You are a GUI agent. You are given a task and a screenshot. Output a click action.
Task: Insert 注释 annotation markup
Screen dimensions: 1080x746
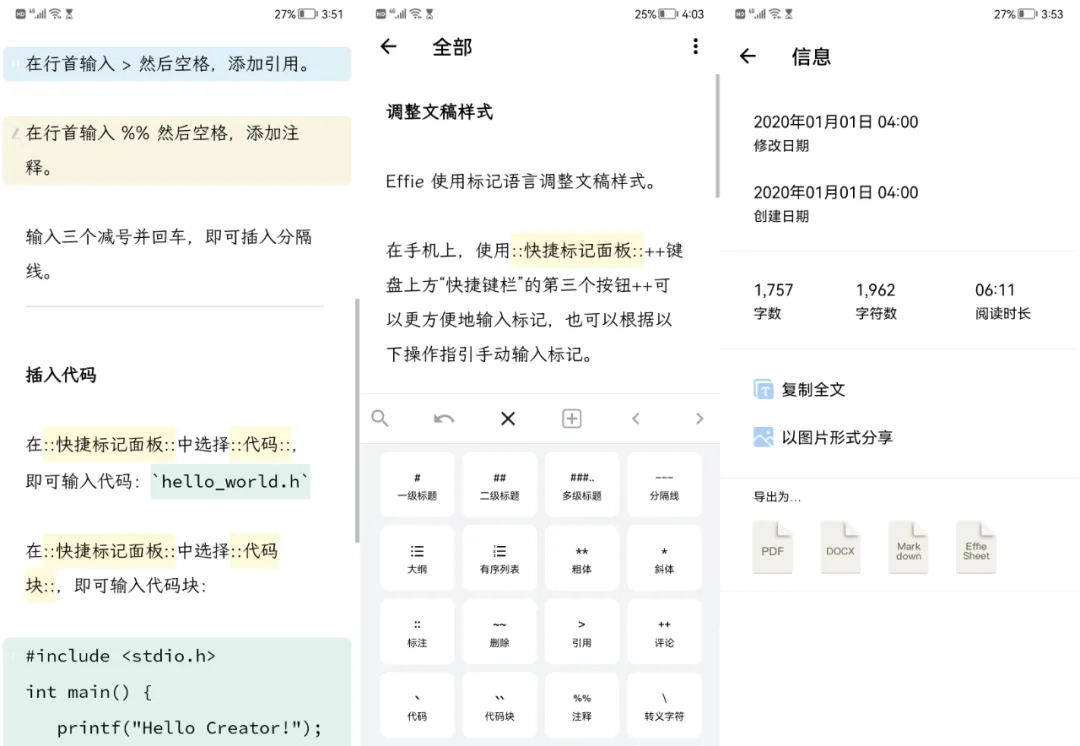(582, 705)
